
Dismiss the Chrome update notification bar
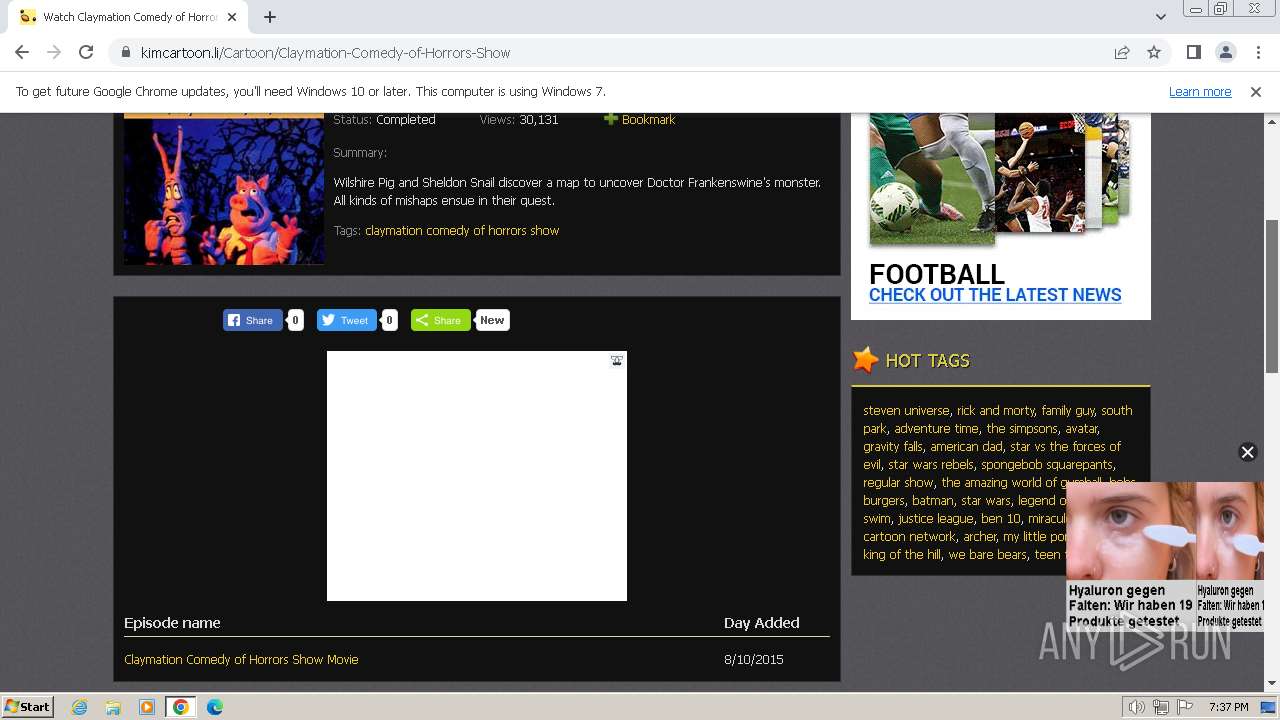click(1256, 91)
